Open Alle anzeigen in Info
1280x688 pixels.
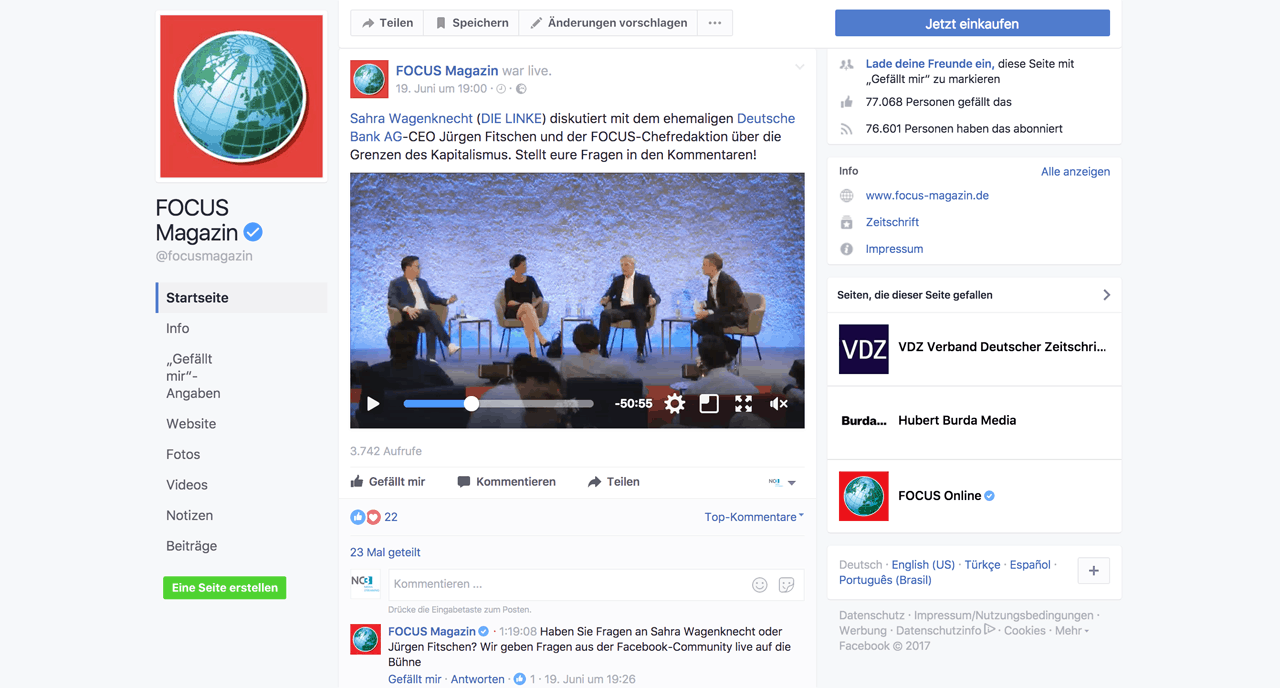[1075, 171]
